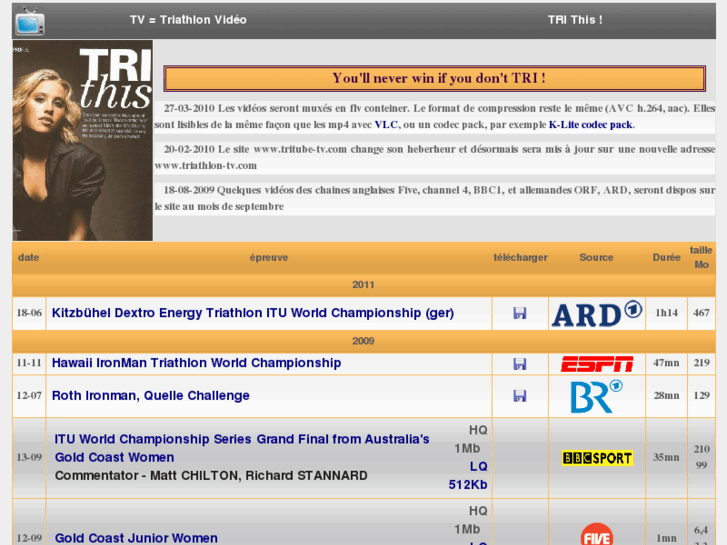Screen dimensions: 727x545
Task: Open TV = Triathlon Vidéo menu item
Action: (x=188, y=20)
